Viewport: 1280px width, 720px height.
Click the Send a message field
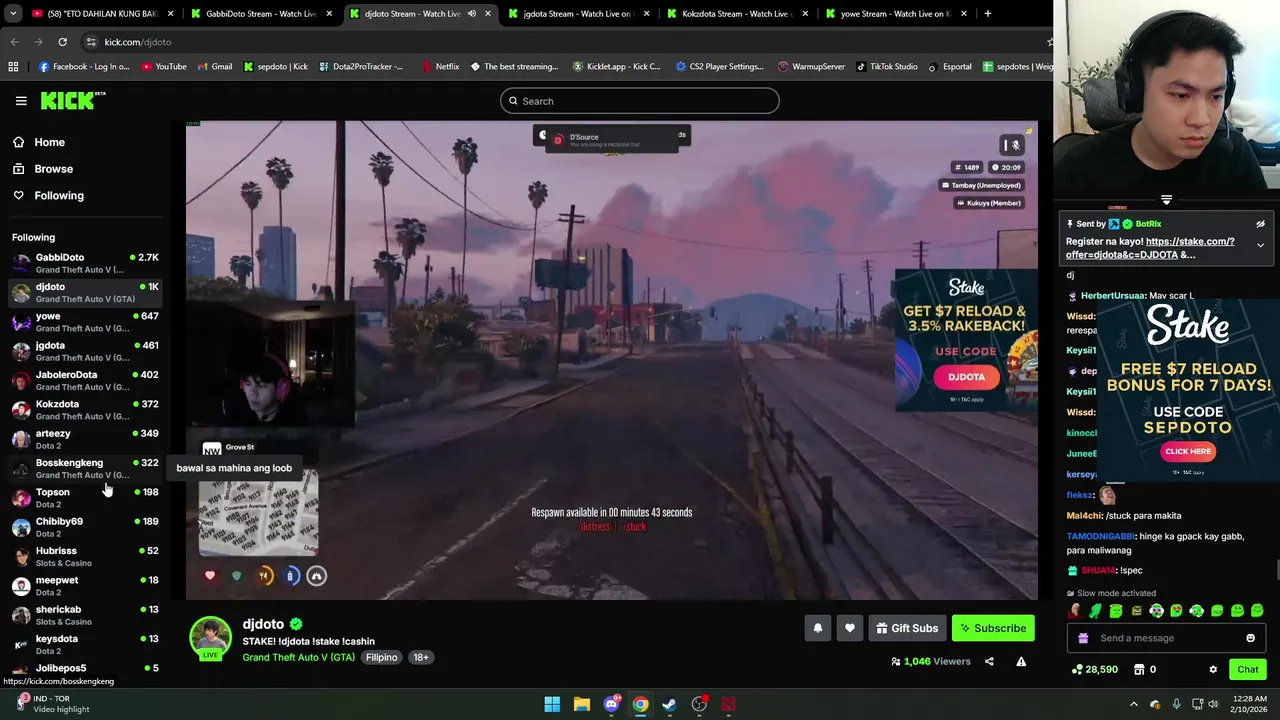[1165, 638]
